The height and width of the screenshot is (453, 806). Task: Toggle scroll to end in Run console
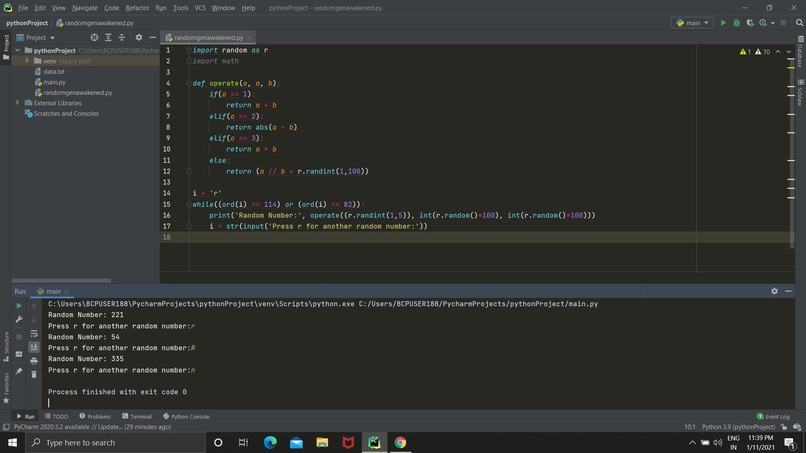[34, 347]
